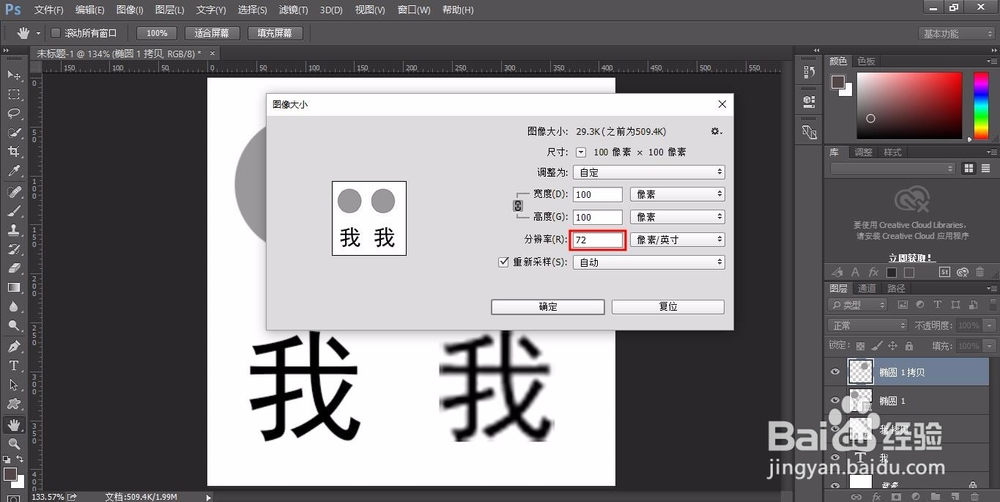Click the 立即获取! link
Viewport: 1000px width, 502px height.
[911, 258]
